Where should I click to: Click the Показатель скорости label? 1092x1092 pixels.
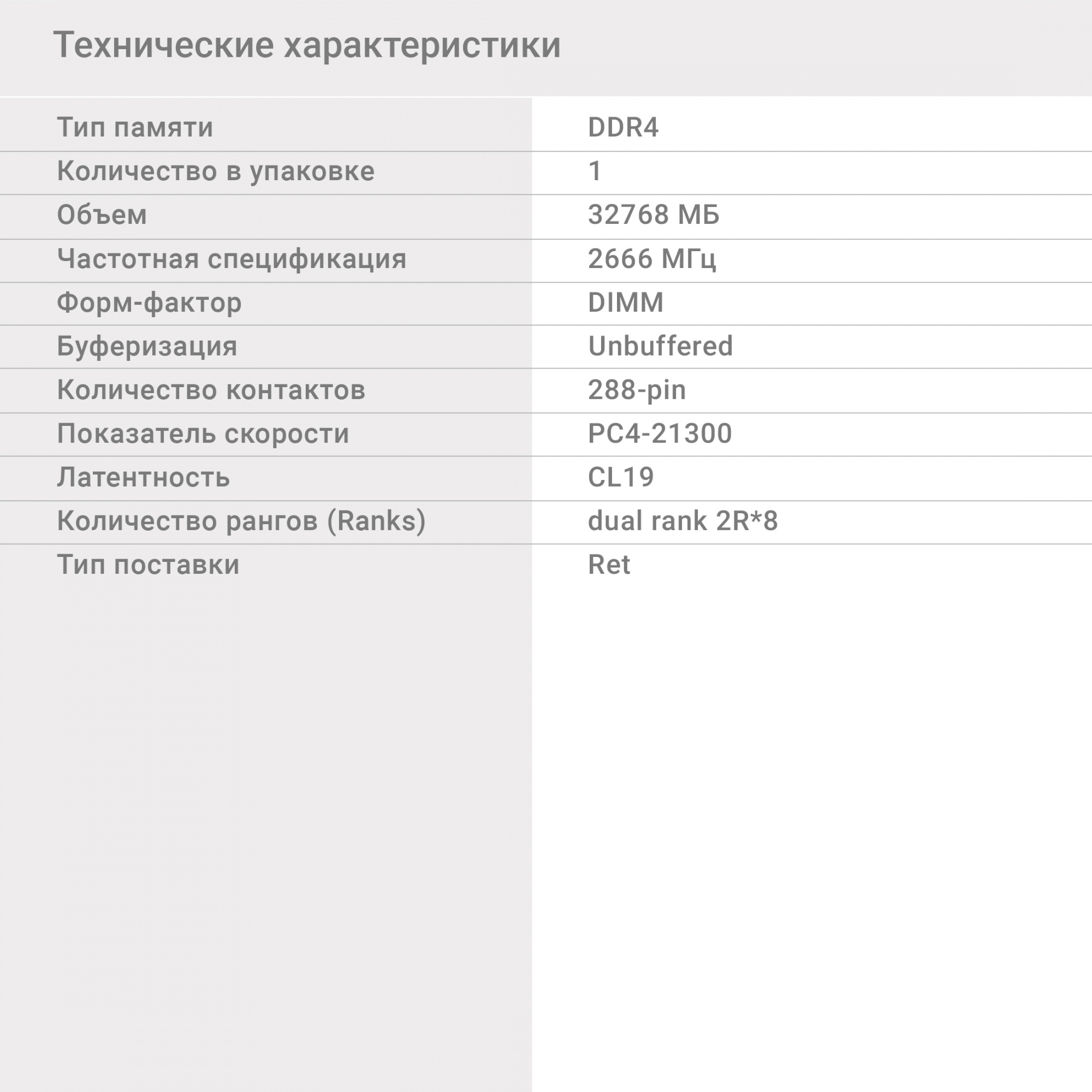tap(203, 434)
